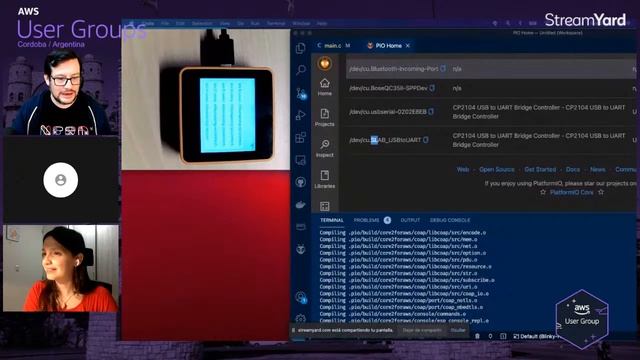This screenshot has width=640, height=360.
Task: Open the PlatformIO Core link
Action: (571, 192)
